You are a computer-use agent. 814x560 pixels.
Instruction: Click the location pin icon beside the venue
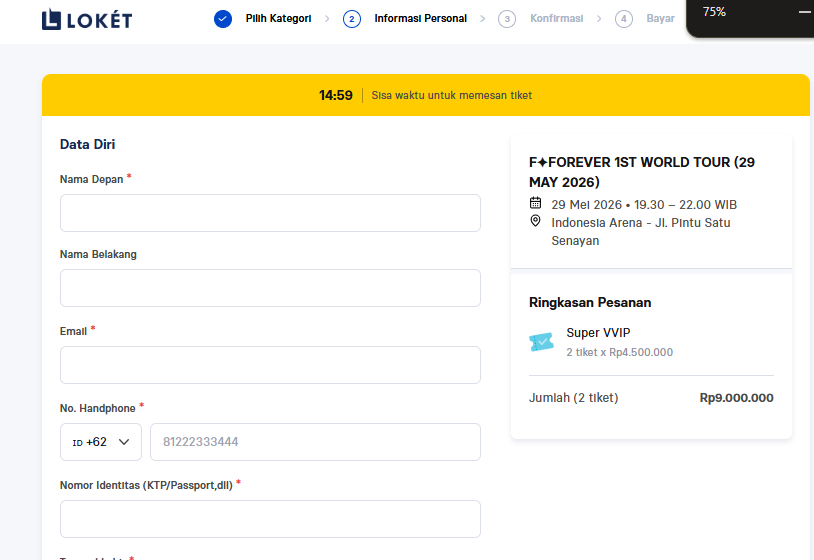click(535, 221)
